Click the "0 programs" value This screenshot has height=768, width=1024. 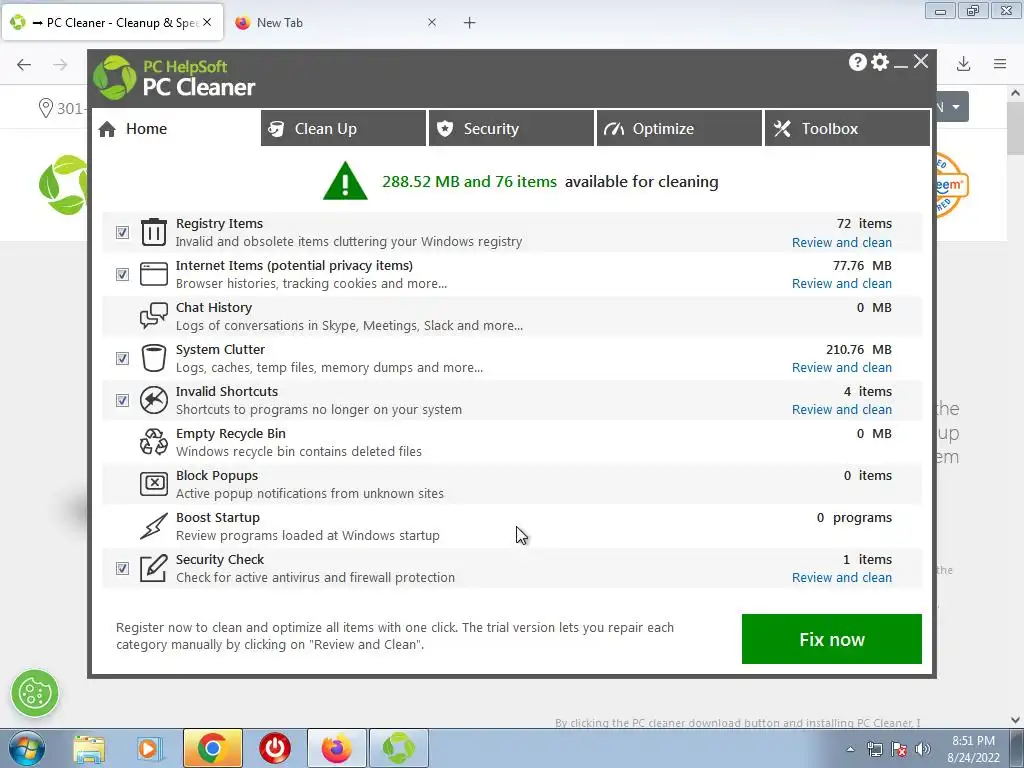(854, 517)
